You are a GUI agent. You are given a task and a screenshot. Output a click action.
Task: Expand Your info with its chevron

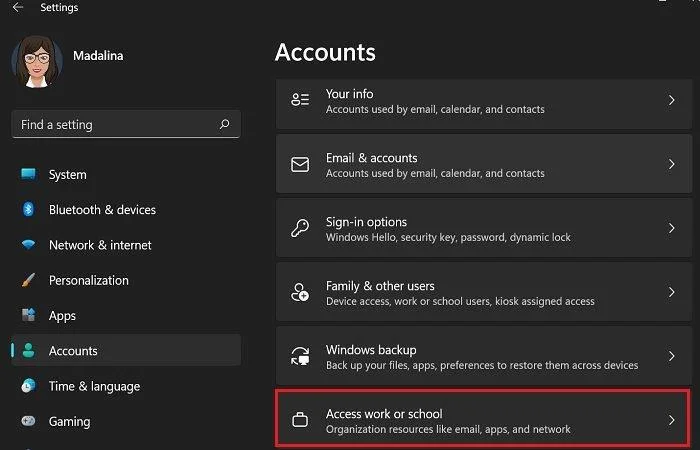pos(671,100)
